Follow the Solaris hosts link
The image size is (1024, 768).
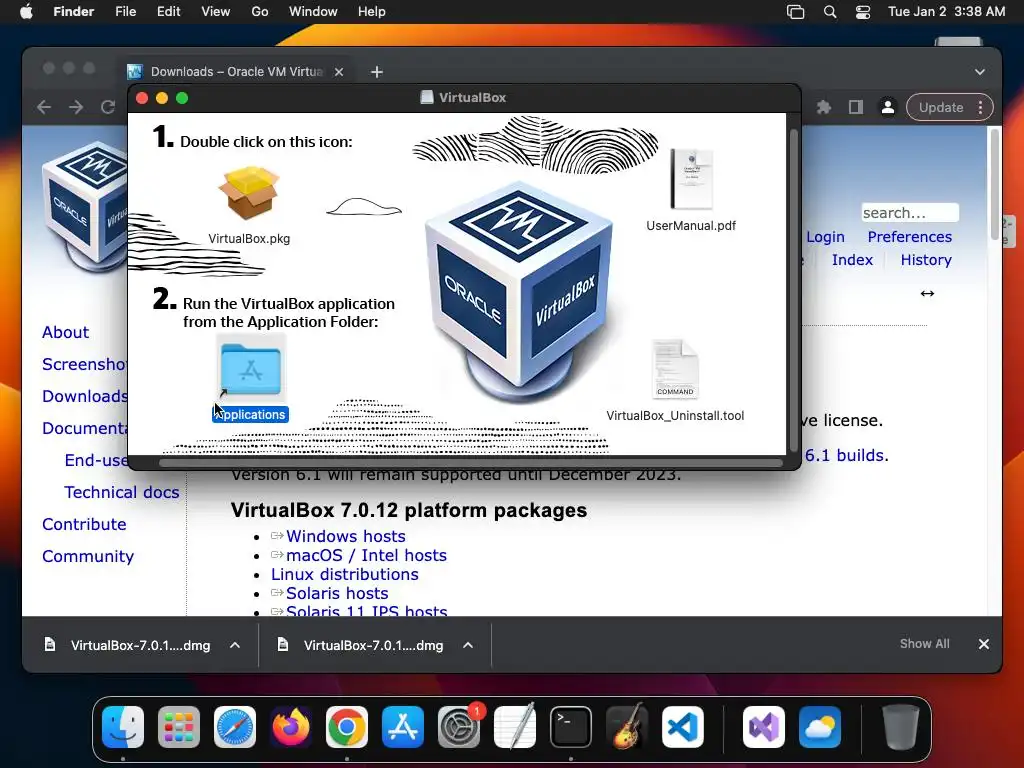[337, 593]
